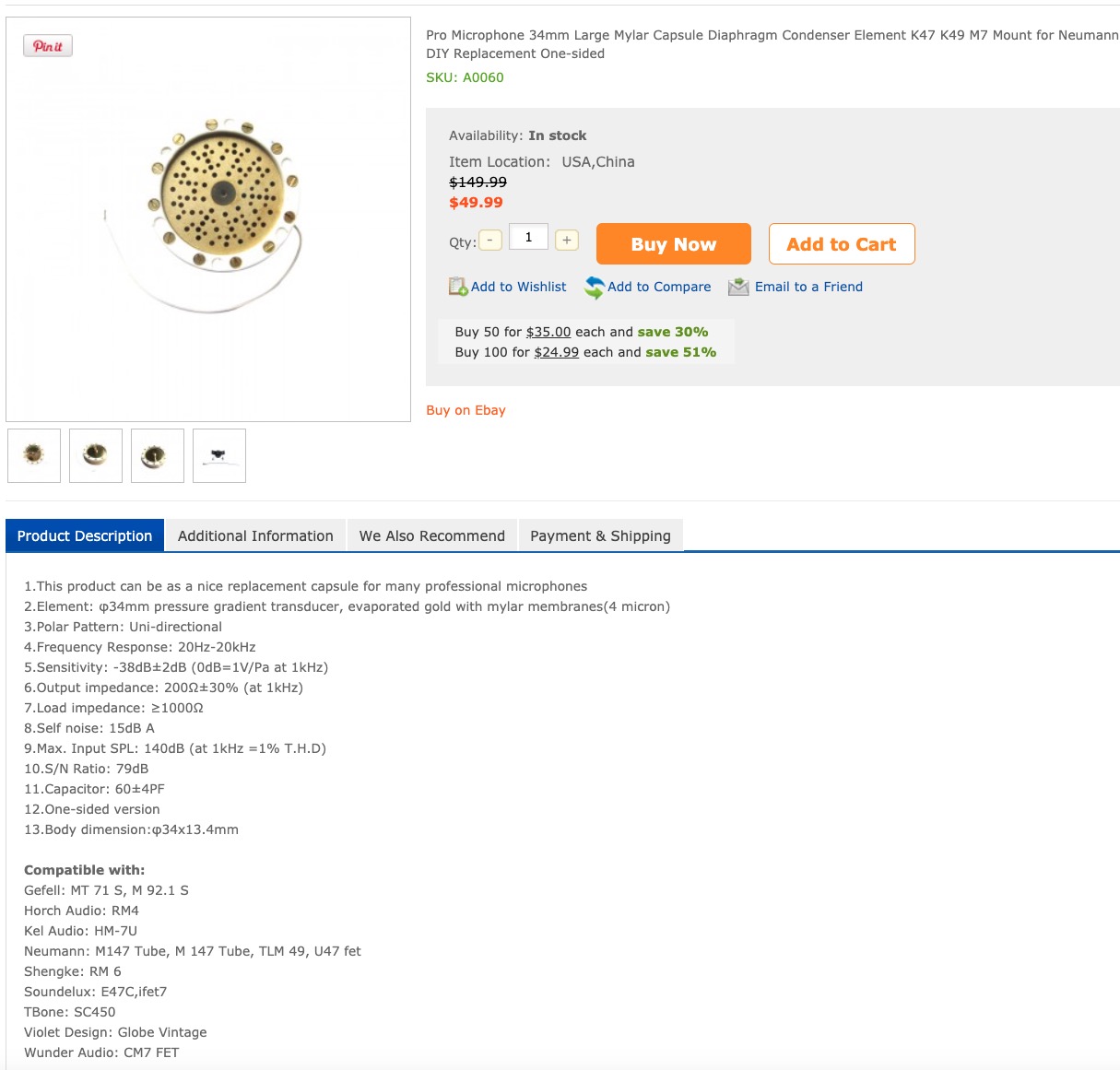Viewport: 1120px width, 1070px height.
Task: Increase quantity with the plus button
Action: (567, 240)
